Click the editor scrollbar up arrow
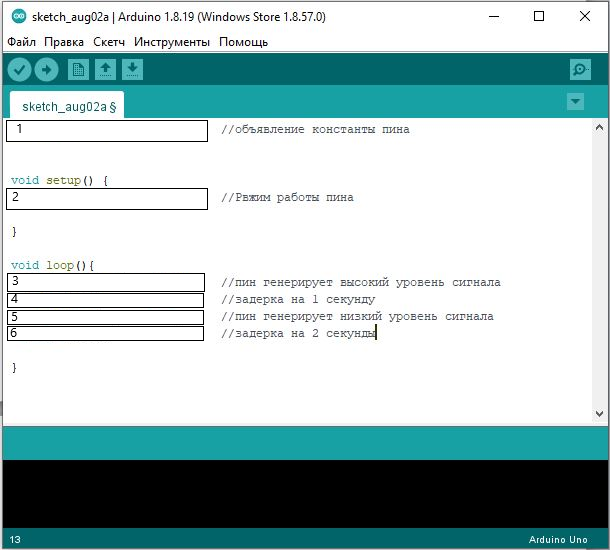 pyautogui.click(x=599, y=127)
